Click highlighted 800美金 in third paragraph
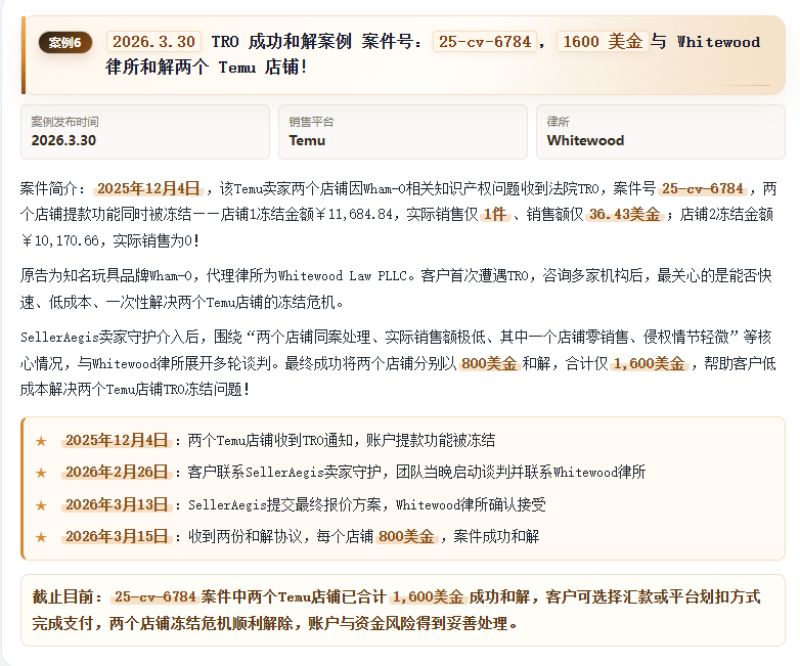 click(x=489, y=363)
